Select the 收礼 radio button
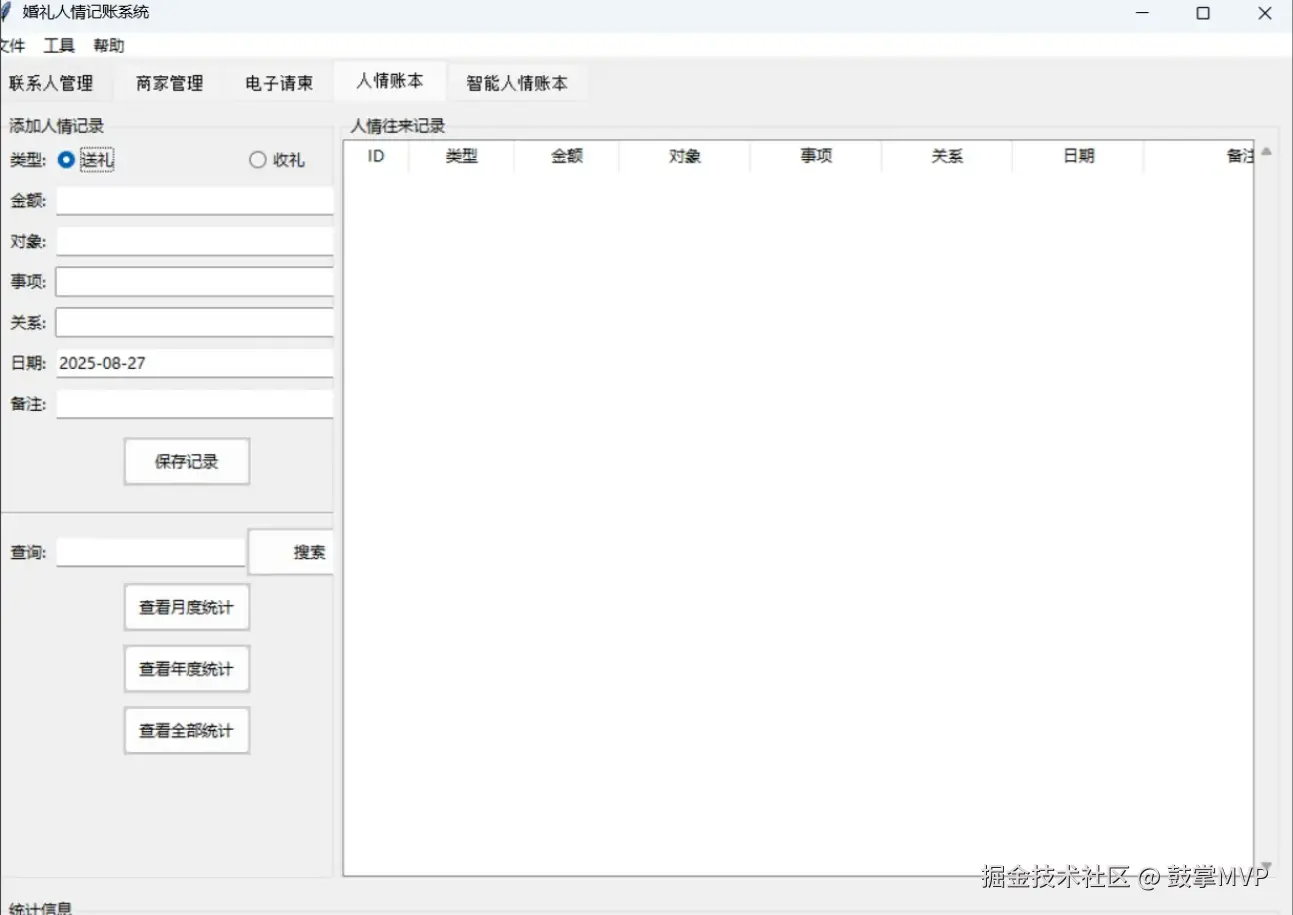The width and height of the screenshot is (1293, 915). [x=257, y=159]
